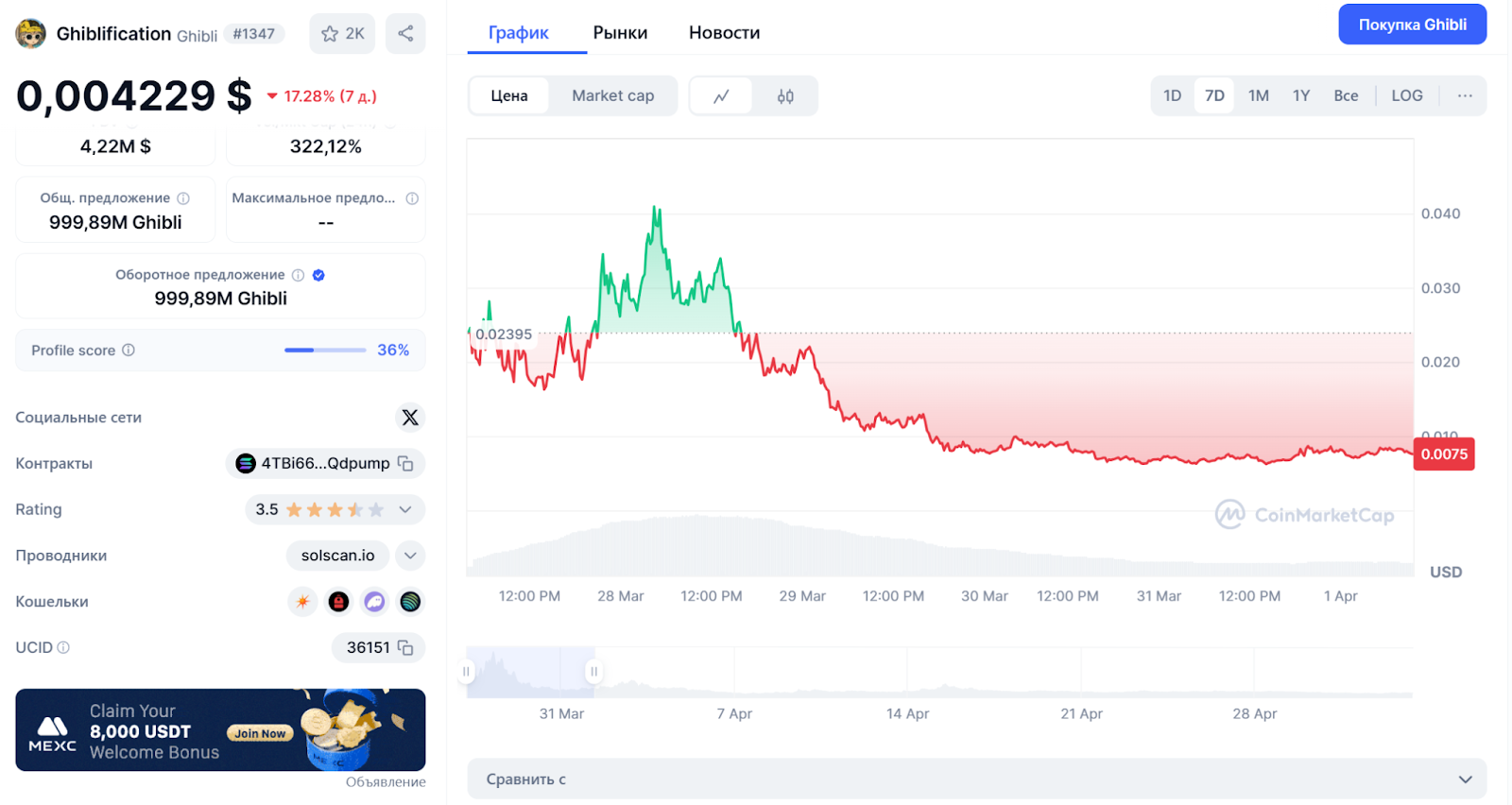The height and width of the screenshot is (805, 1512).
Task: Open UCID info icon
Action: coord(63,647)
